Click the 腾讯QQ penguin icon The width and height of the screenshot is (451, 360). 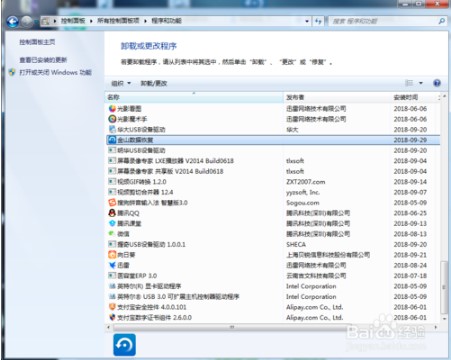tap(112, 213)
